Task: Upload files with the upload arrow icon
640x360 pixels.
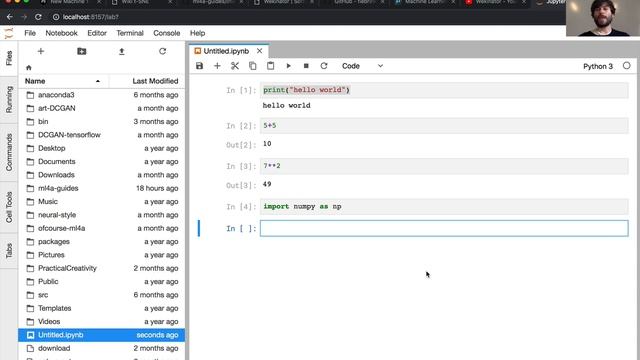Action: coord(122,51)
